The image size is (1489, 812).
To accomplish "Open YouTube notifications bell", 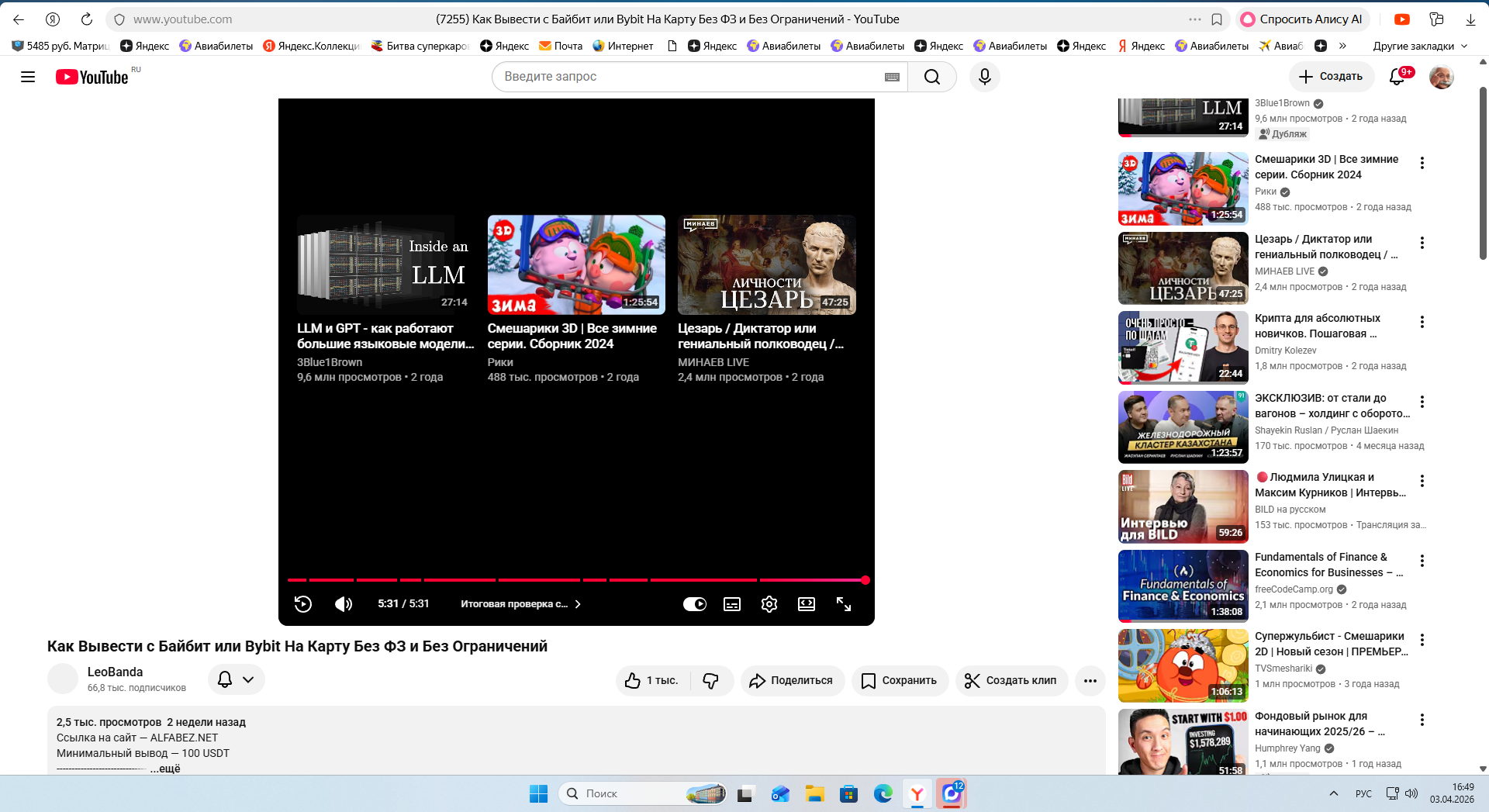I will 1397,77.
